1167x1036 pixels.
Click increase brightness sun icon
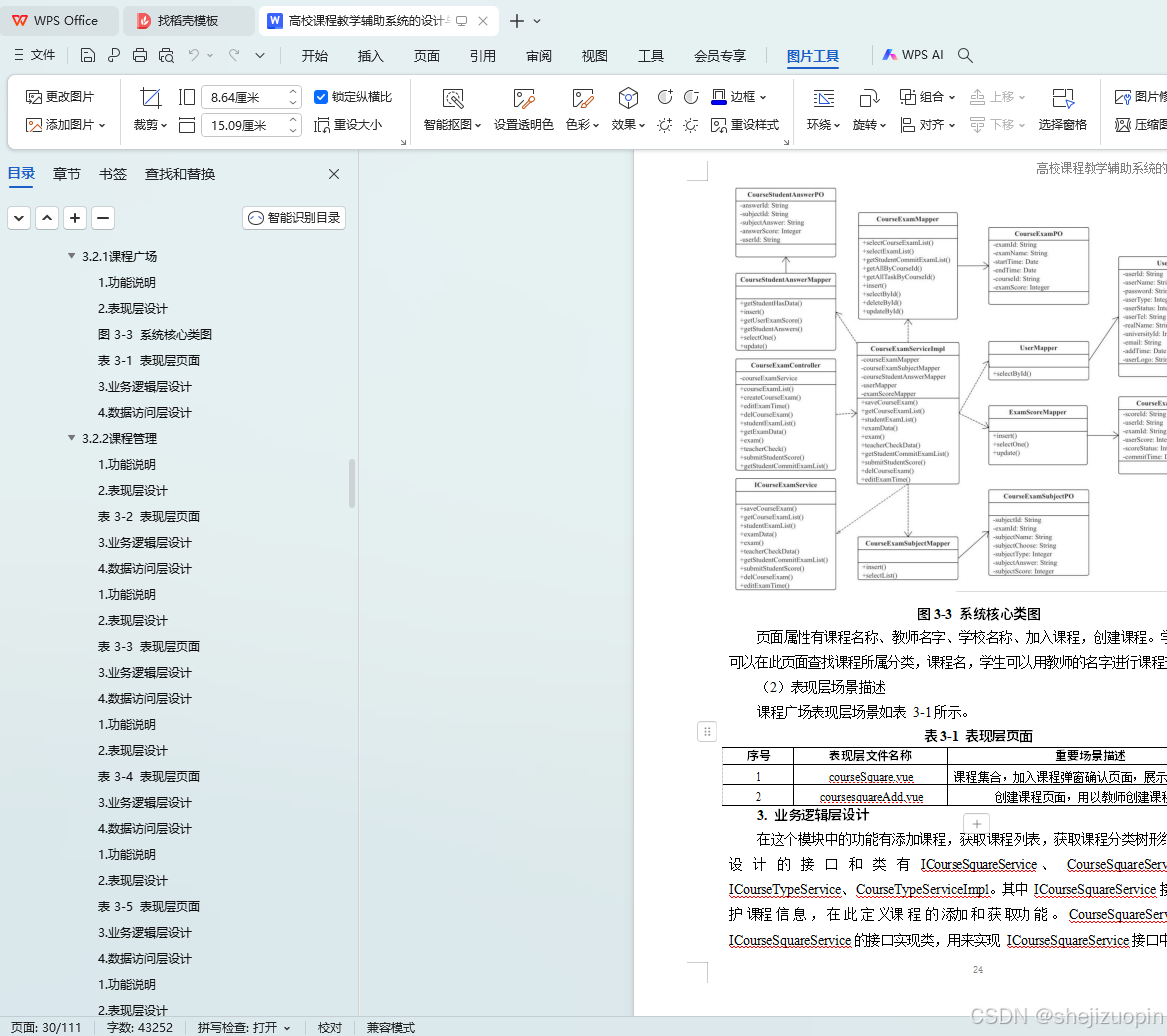665,125
